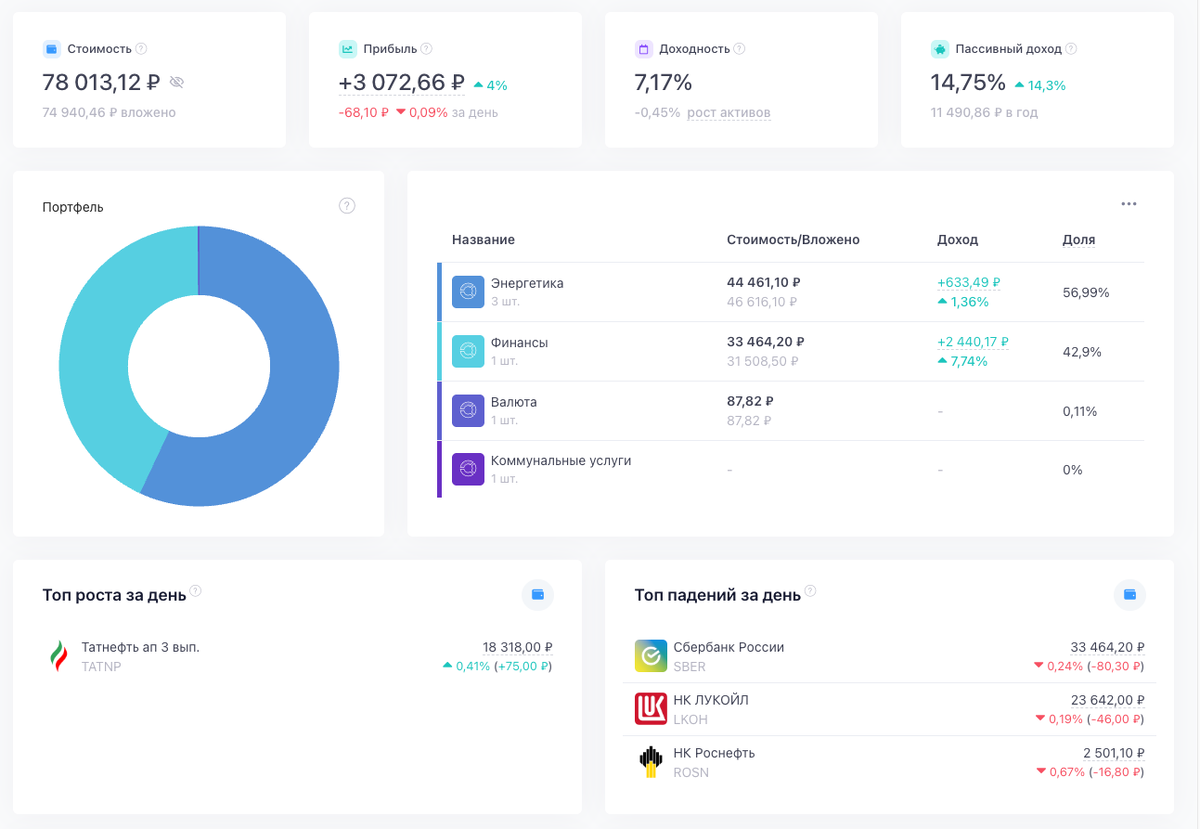This screenshot has height=829, width=1200.
Task: Click the Финансы income +2 440,17 ₽
Action: [973, 342]
